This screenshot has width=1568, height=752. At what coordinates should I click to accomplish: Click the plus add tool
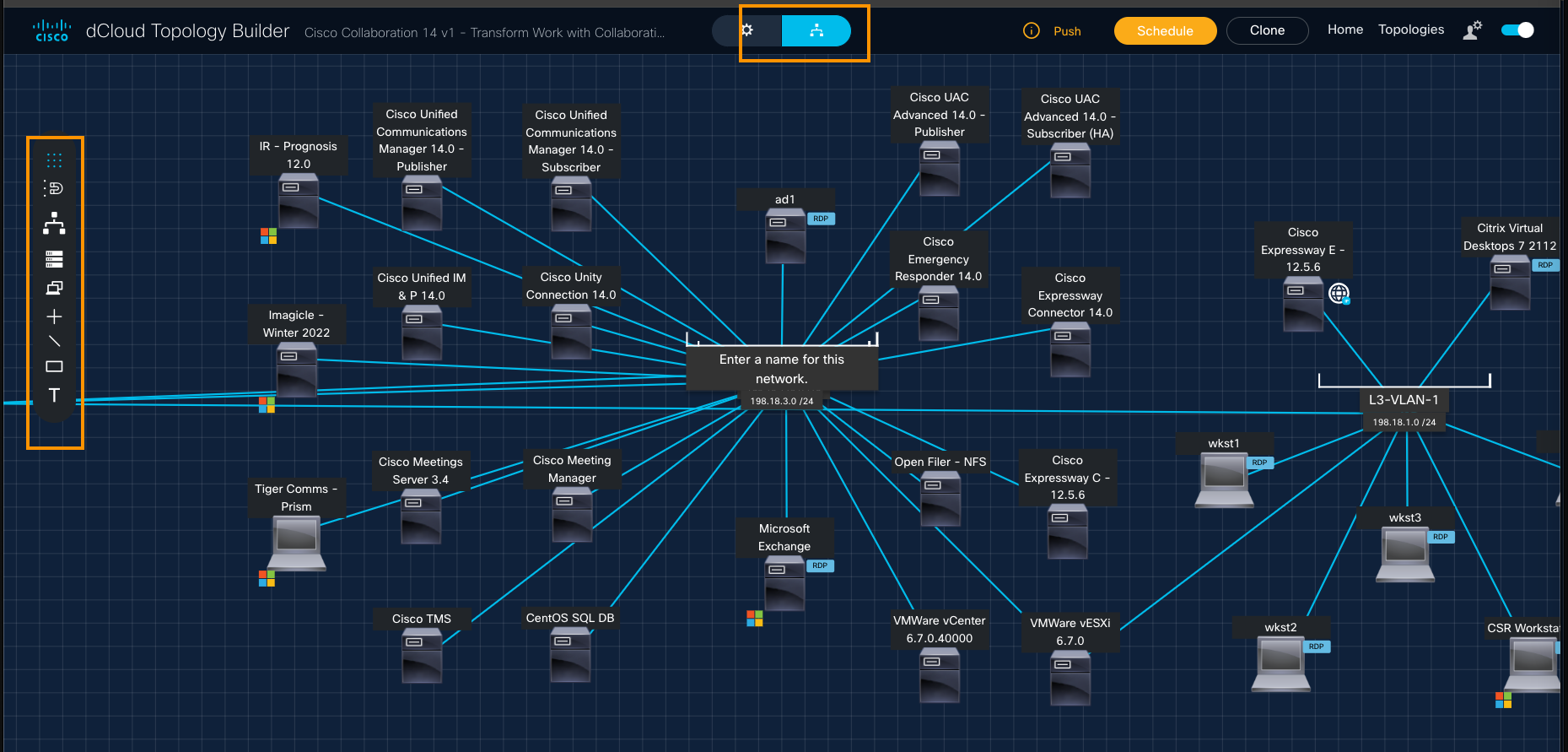click(54, 316)
